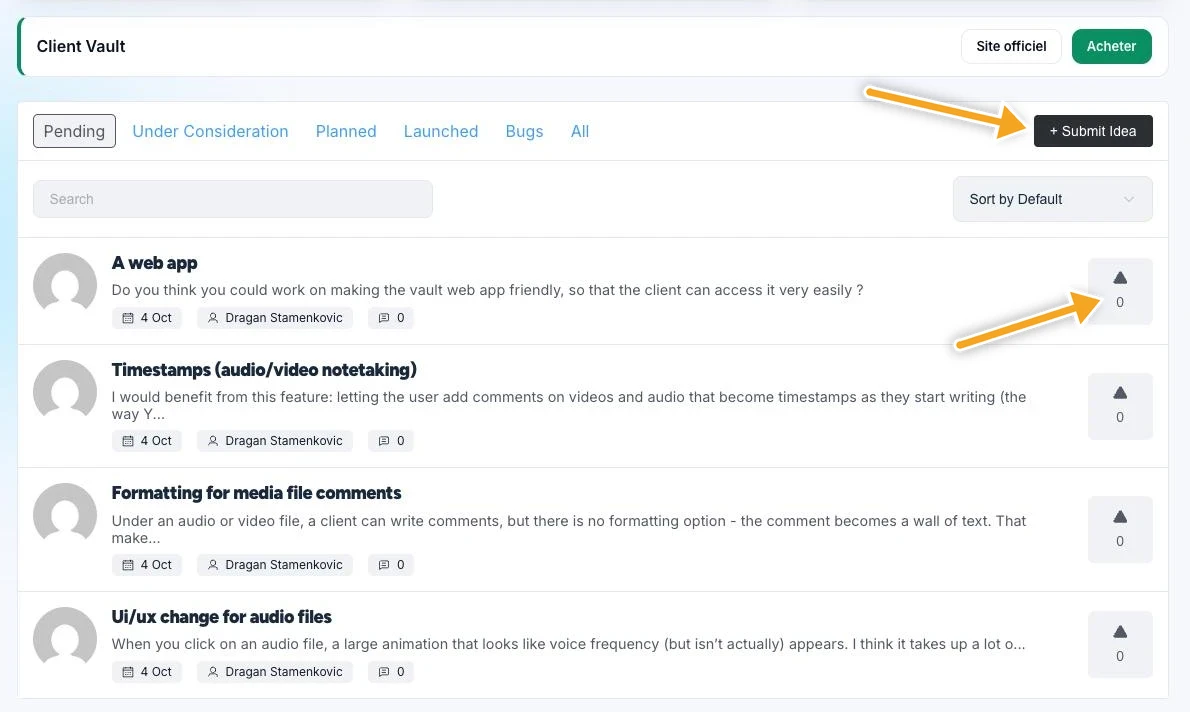Image resolution: width=1190 pixels, height=712 pixels.
Task: Click the '+ Submit Idea' button
Action: point(1093,131)
